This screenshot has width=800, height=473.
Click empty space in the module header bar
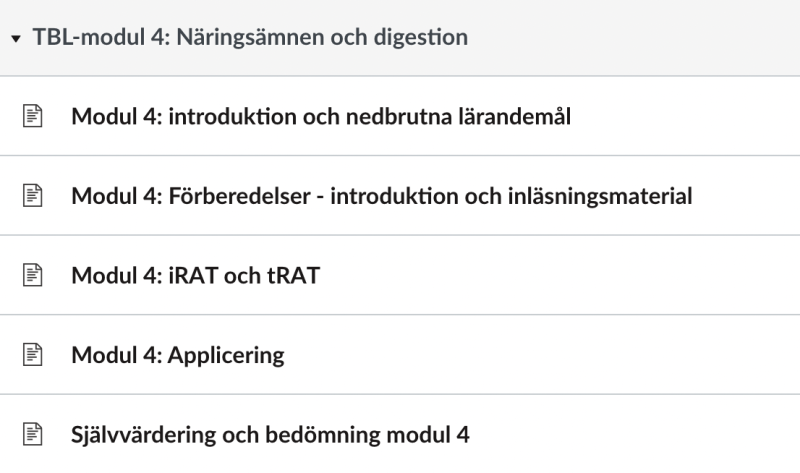point(633,38)
